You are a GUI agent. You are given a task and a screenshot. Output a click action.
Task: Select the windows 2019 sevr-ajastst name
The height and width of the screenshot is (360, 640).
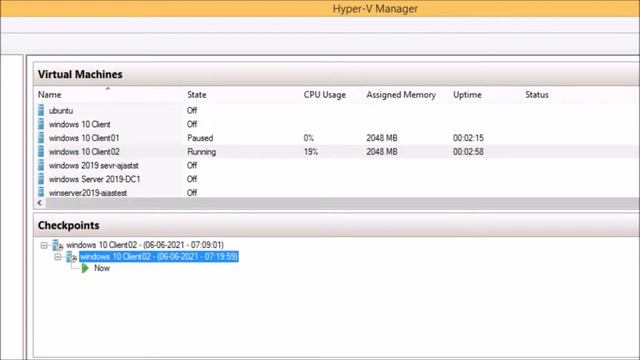click(x=93, y=165)
